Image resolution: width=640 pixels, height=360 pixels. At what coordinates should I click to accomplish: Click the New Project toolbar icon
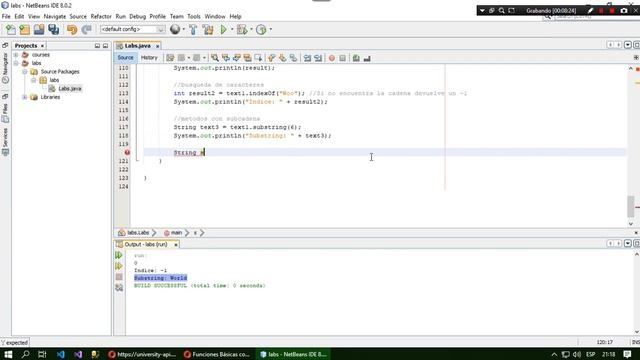24,29
